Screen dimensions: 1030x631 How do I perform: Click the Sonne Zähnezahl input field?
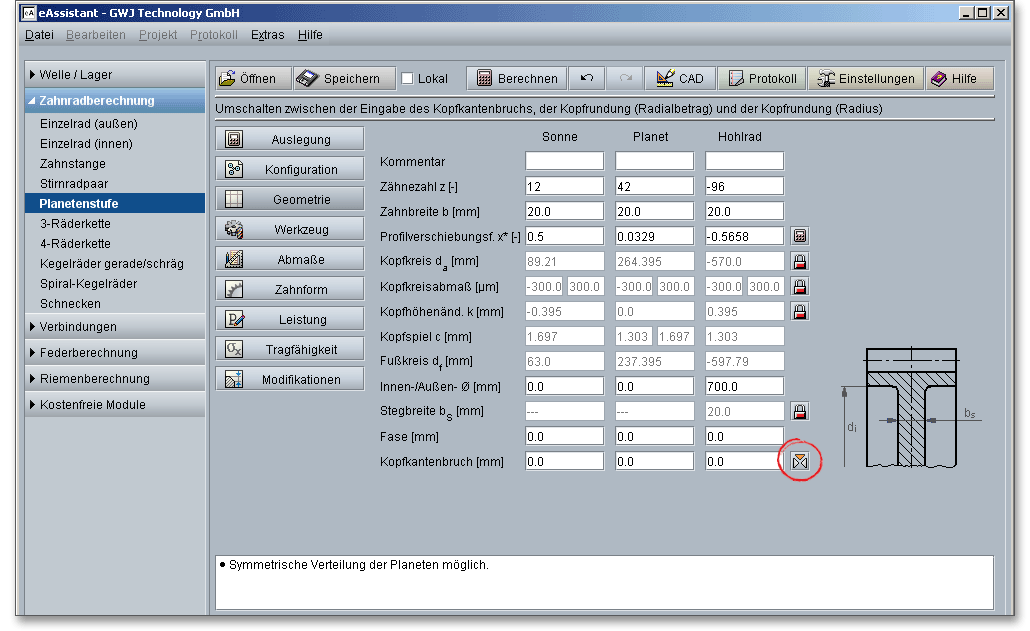(564, 186)
